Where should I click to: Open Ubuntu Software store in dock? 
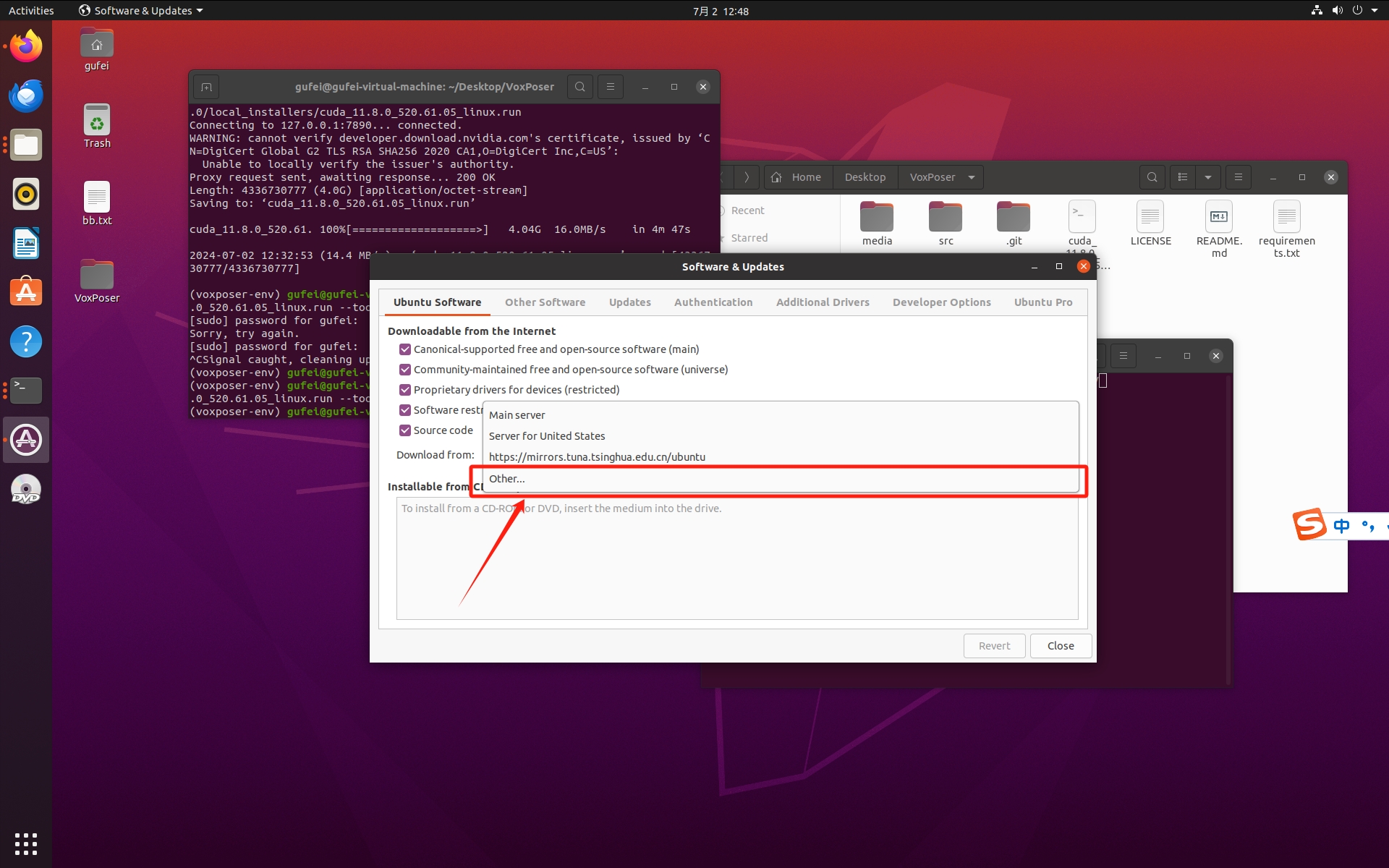click(26, 292)
